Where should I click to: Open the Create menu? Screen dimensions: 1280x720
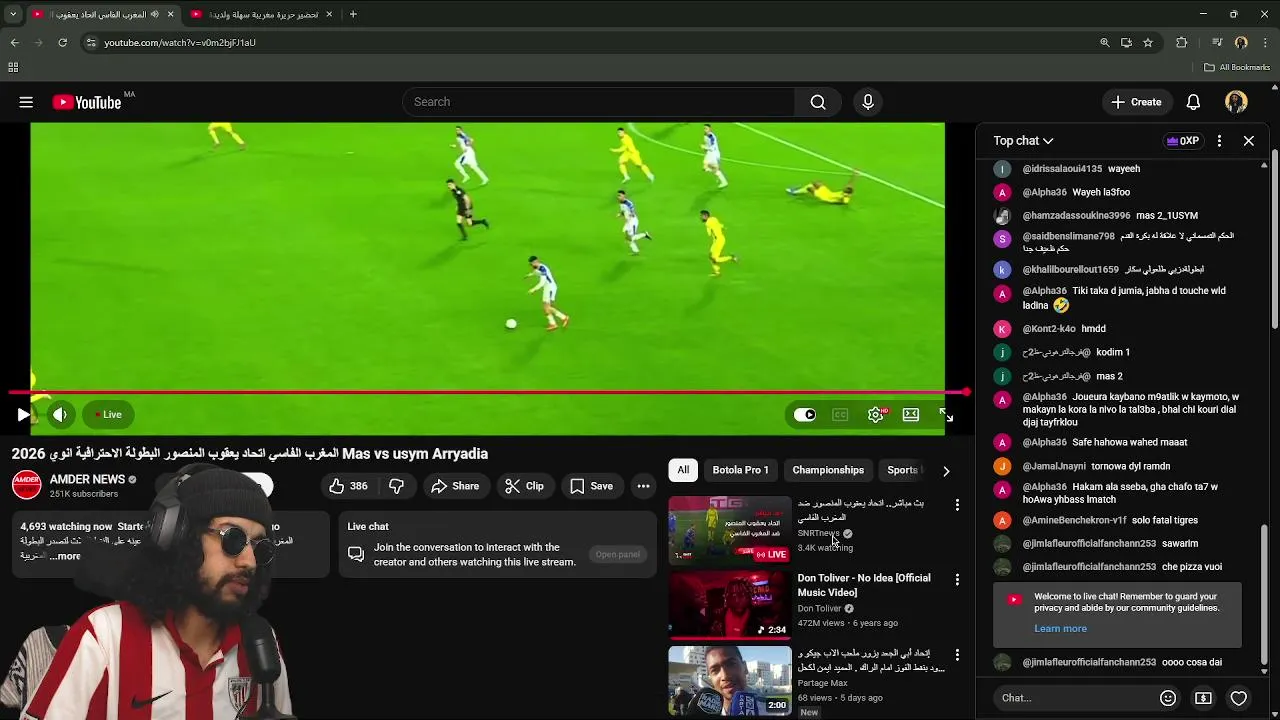click(1136, 102)
